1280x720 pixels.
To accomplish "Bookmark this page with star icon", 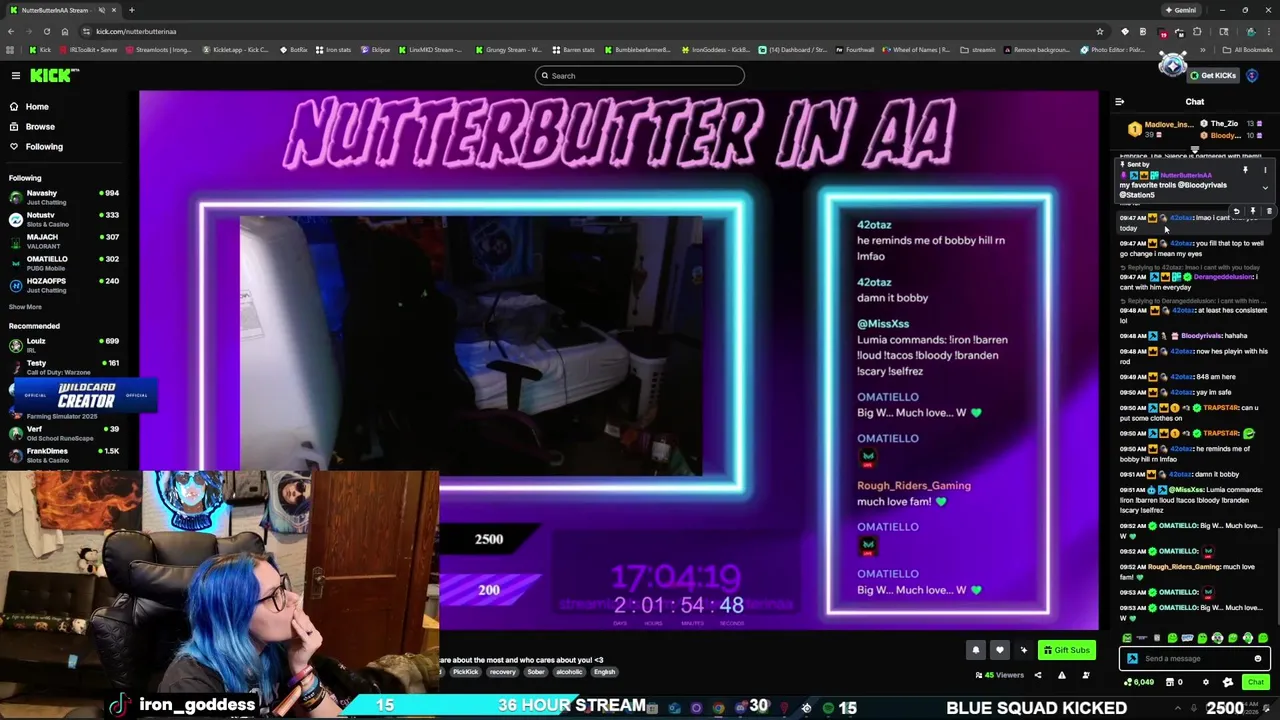I will 1100,31.
